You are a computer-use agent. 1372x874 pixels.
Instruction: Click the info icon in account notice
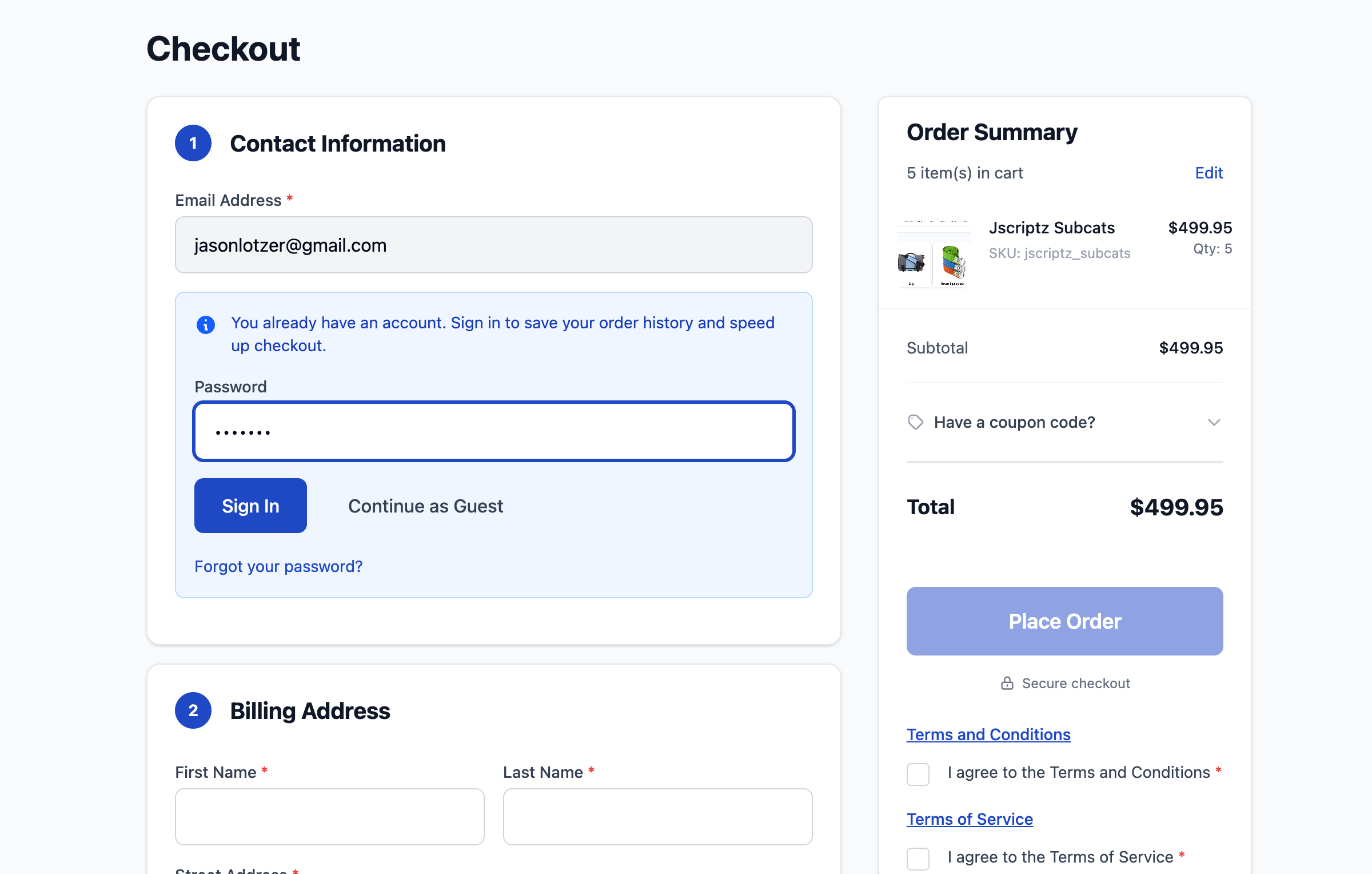(206, 324)
